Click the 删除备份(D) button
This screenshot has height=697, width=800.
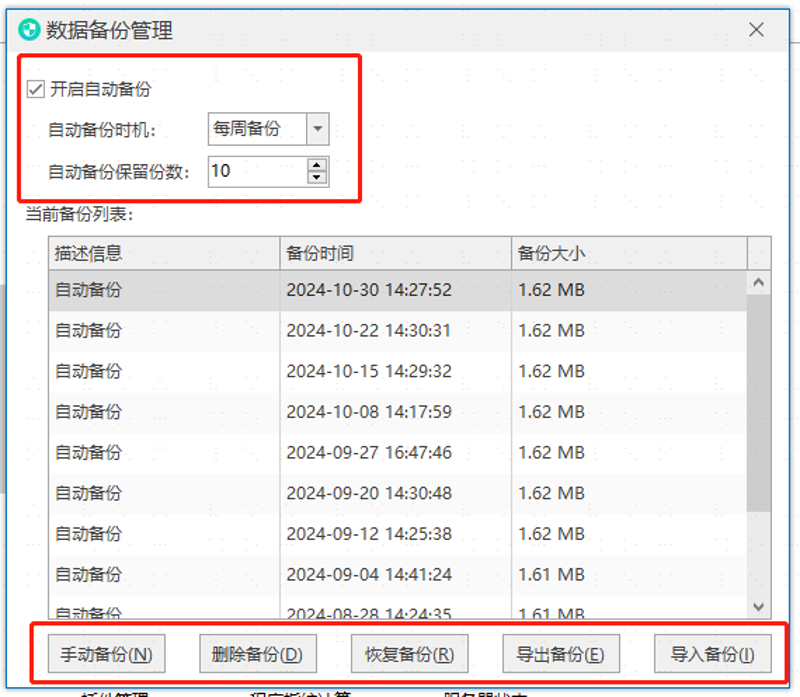(x=258, y=654)
